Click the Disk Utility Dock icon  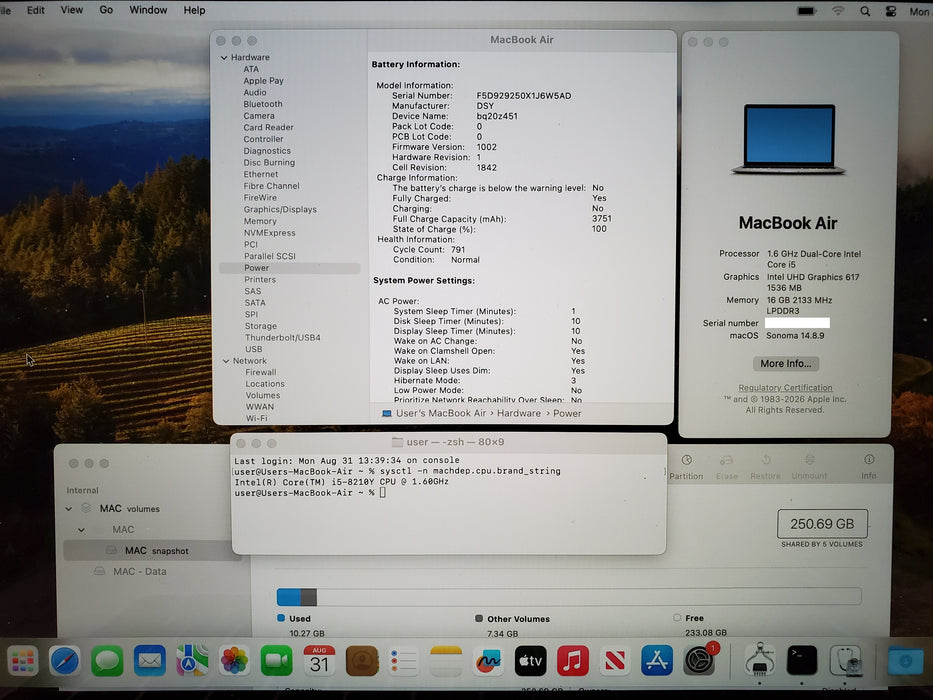click(846, 661)
